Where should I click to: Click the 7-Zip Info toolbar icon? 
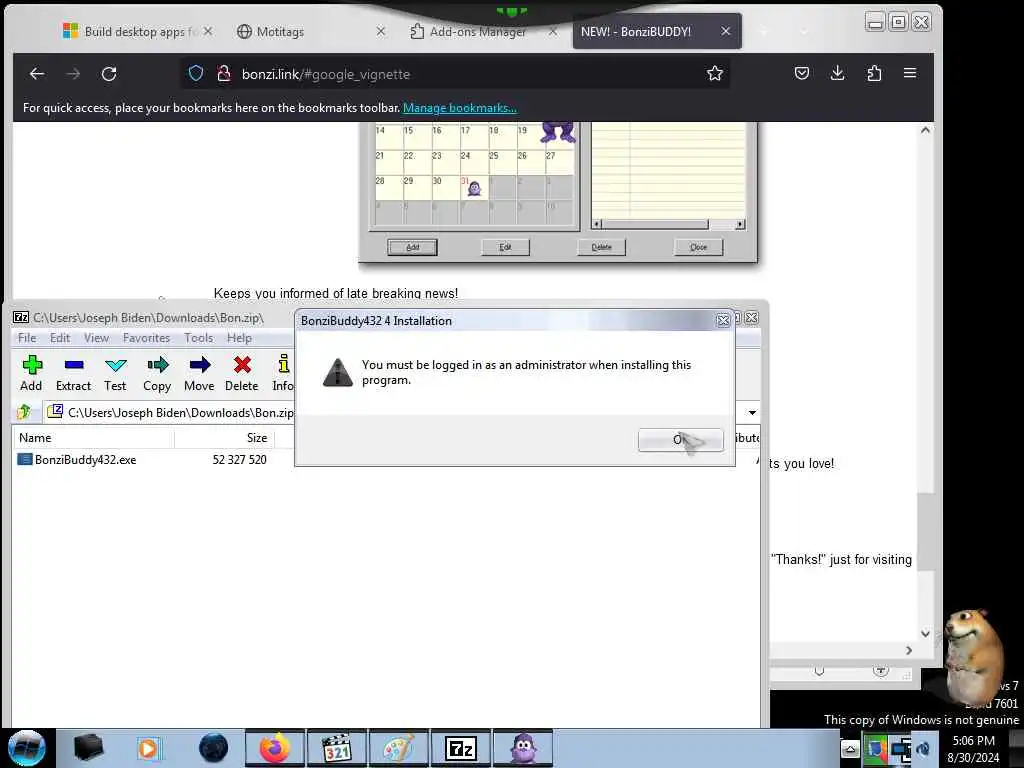[283, 373]
